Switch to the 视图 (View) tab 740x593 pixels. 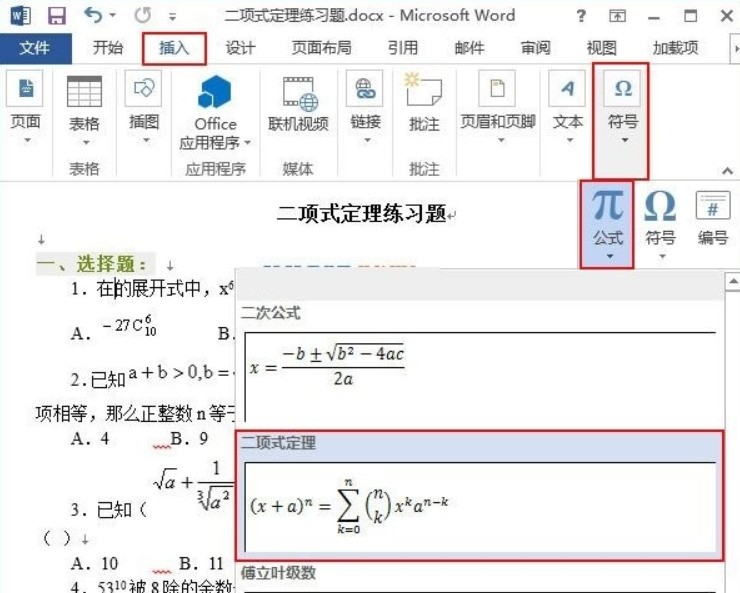[602, 48]
